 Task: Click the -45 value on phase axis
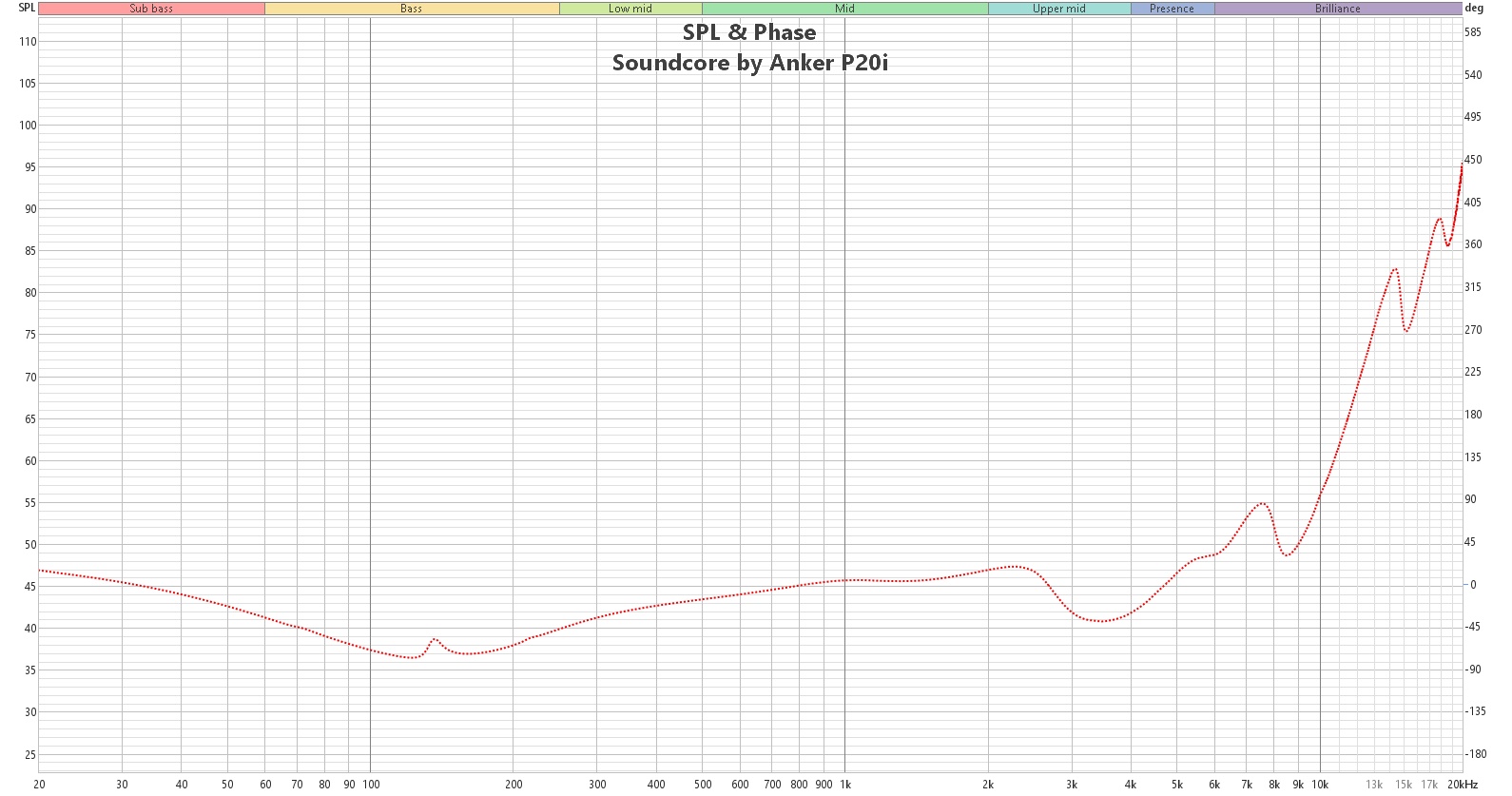(1473, 627)
